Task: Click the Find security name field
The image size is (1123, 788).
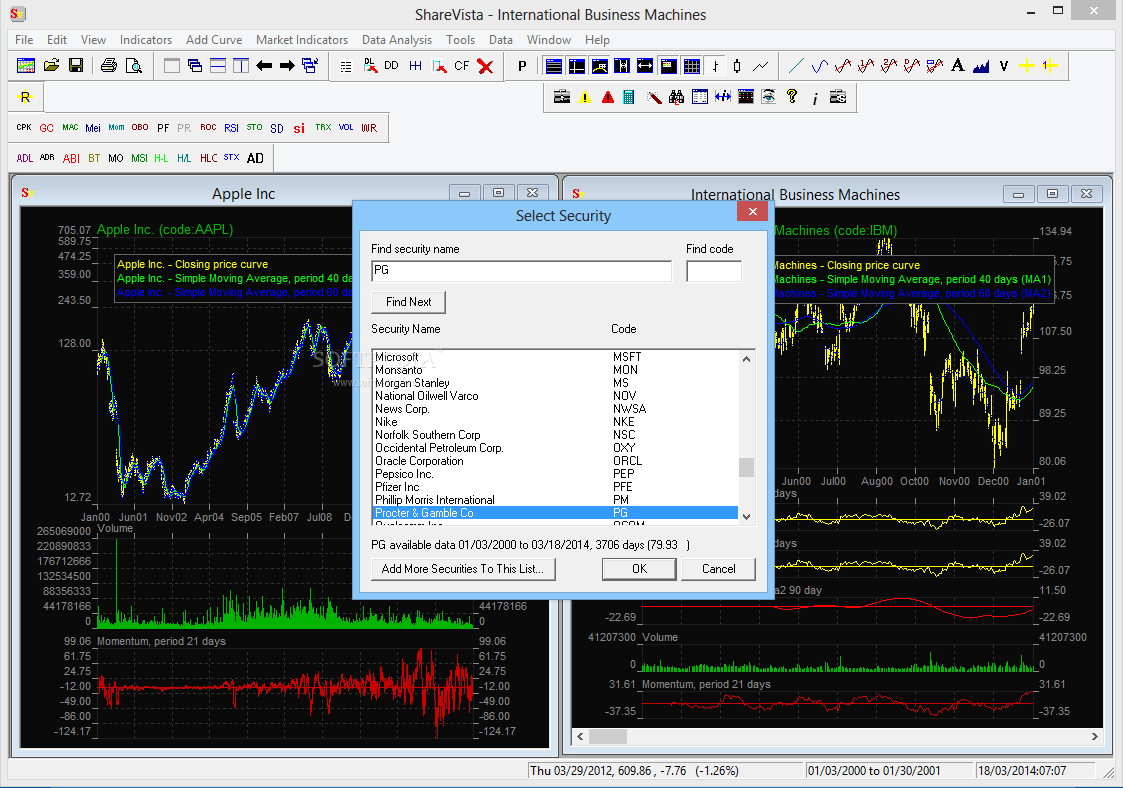Action: click(x=521, y=271)
